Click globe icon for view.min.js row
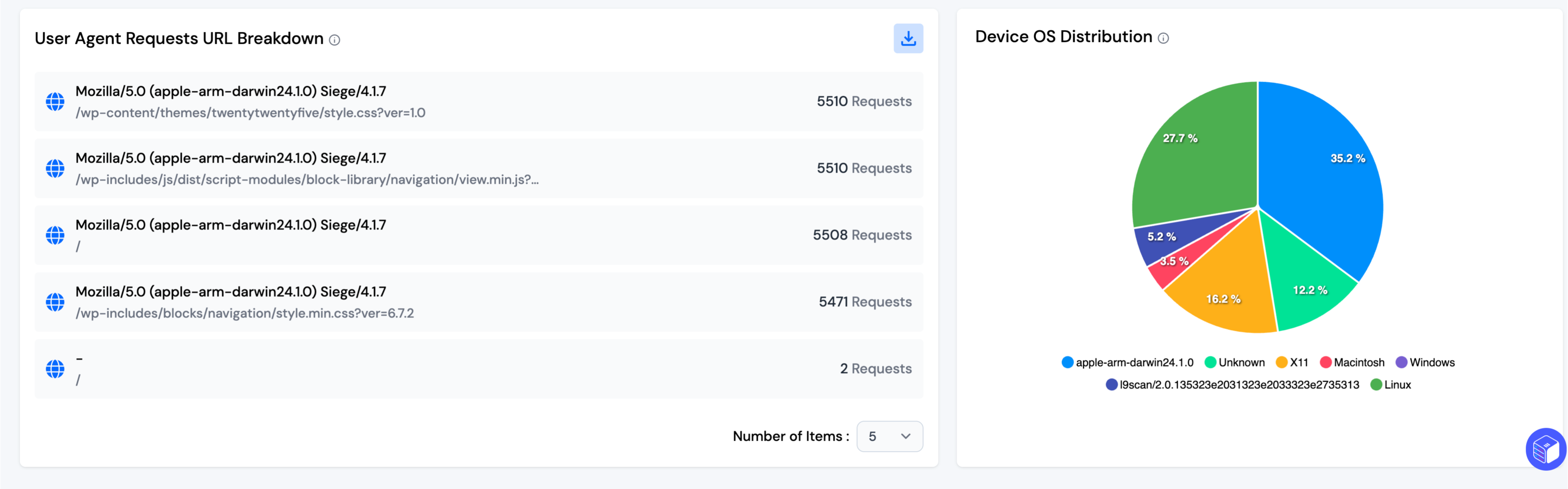The height and width of the screenshot is (489, 1568). click(55, 169)
